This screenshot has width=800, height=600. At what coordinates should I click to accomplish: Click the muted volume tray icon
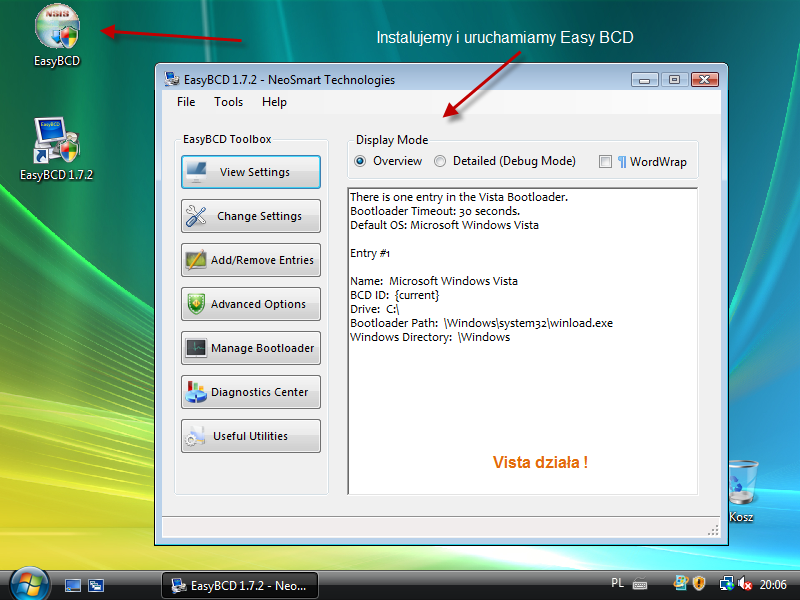(744, 583)
